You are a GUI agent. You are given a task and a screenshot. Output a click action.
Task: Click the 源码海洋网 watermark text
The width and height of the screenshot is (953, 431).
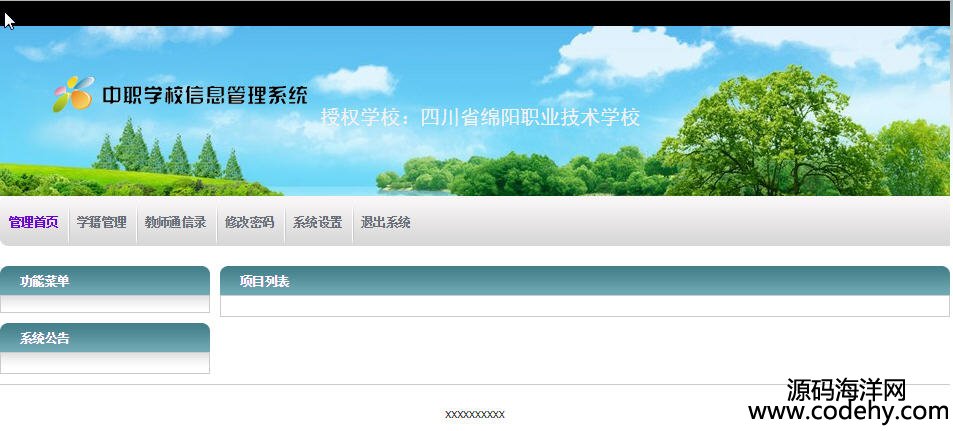tap(846, 389)
